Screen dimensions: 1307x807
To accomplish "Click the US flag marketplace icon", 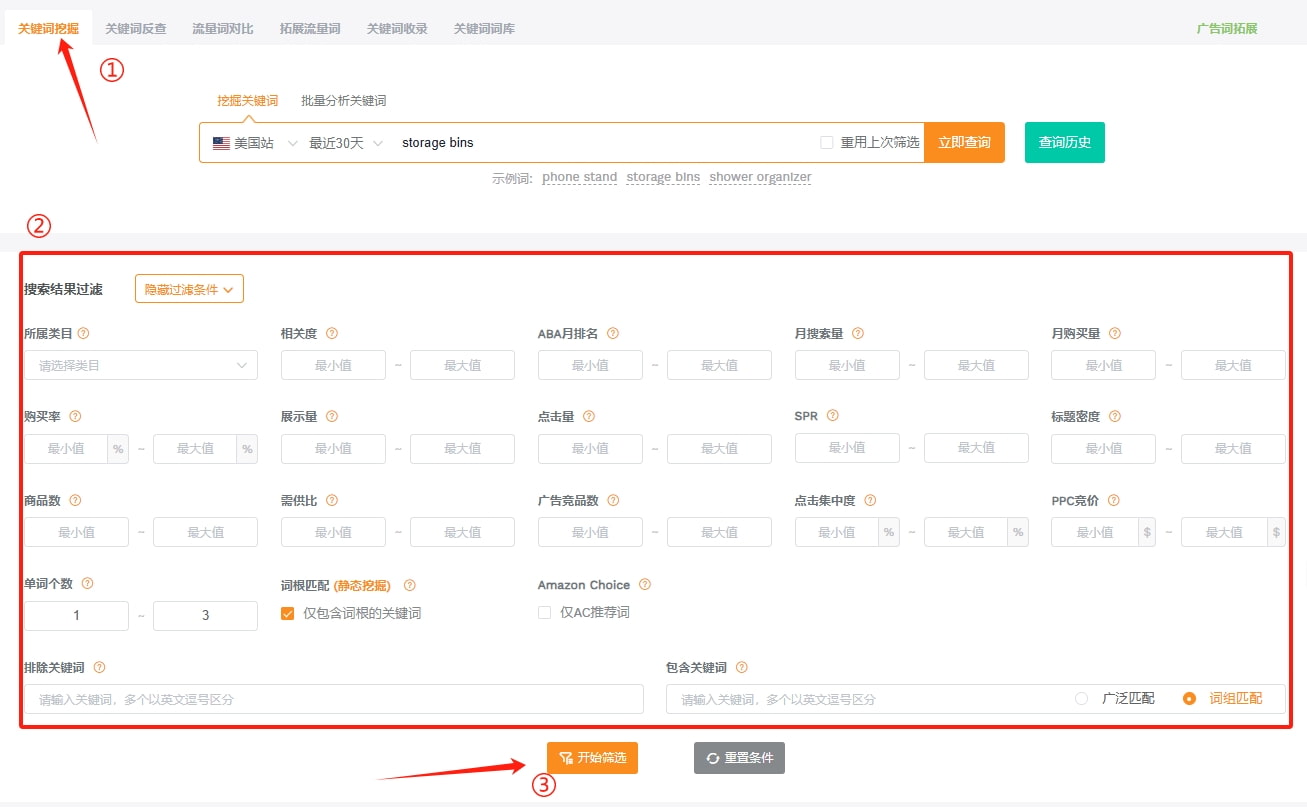I will pos(221,142).
